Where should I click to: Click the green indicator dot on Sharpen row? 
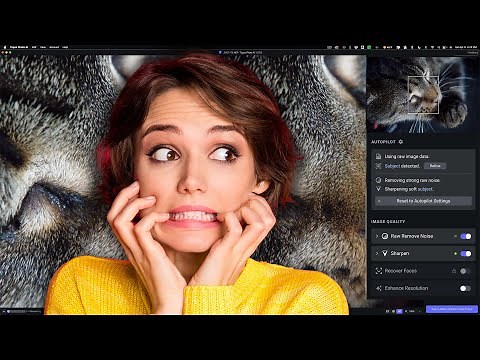tap(455, 254)
